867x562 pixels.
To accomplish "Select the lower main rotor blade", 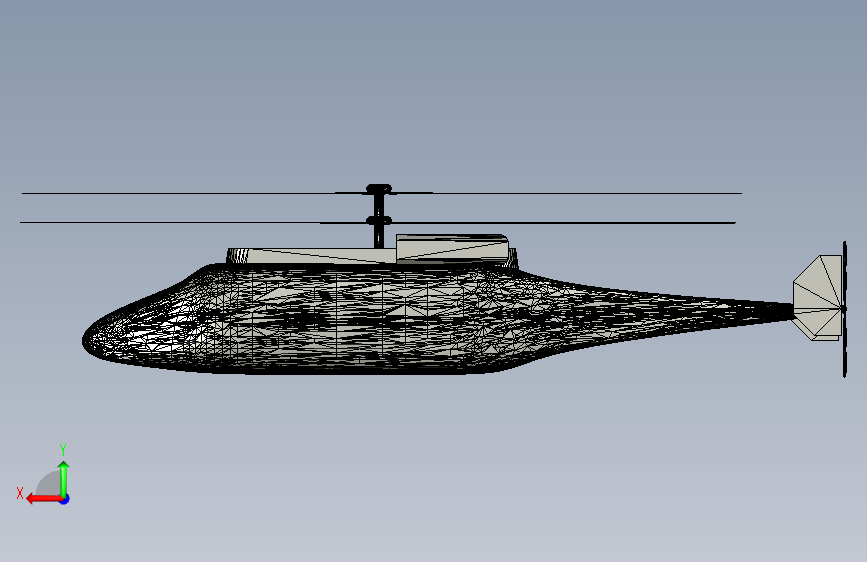I will point(378,222).
